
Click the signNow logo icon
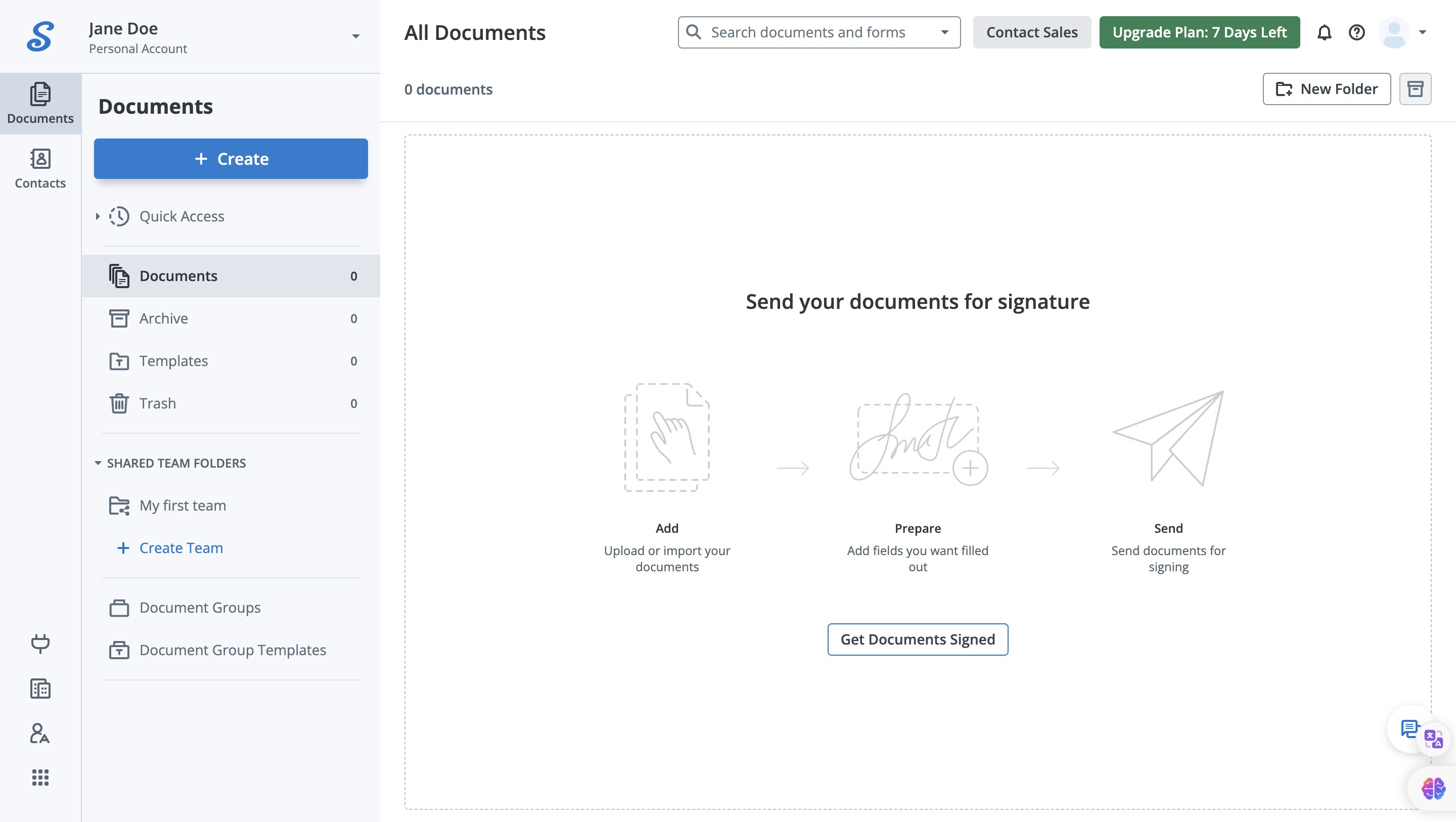[40, 36]
